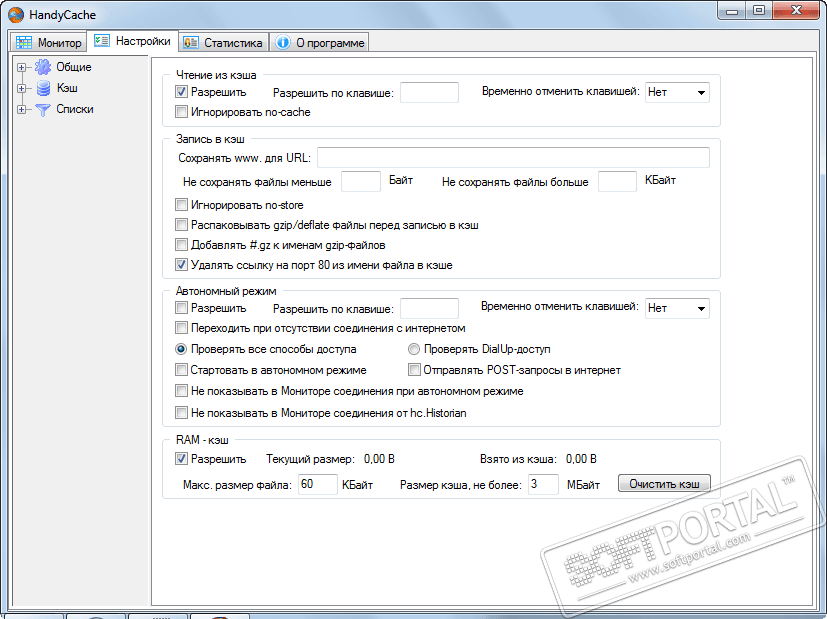Check Не показывать соединения при автономном режиме

[181, 391]
